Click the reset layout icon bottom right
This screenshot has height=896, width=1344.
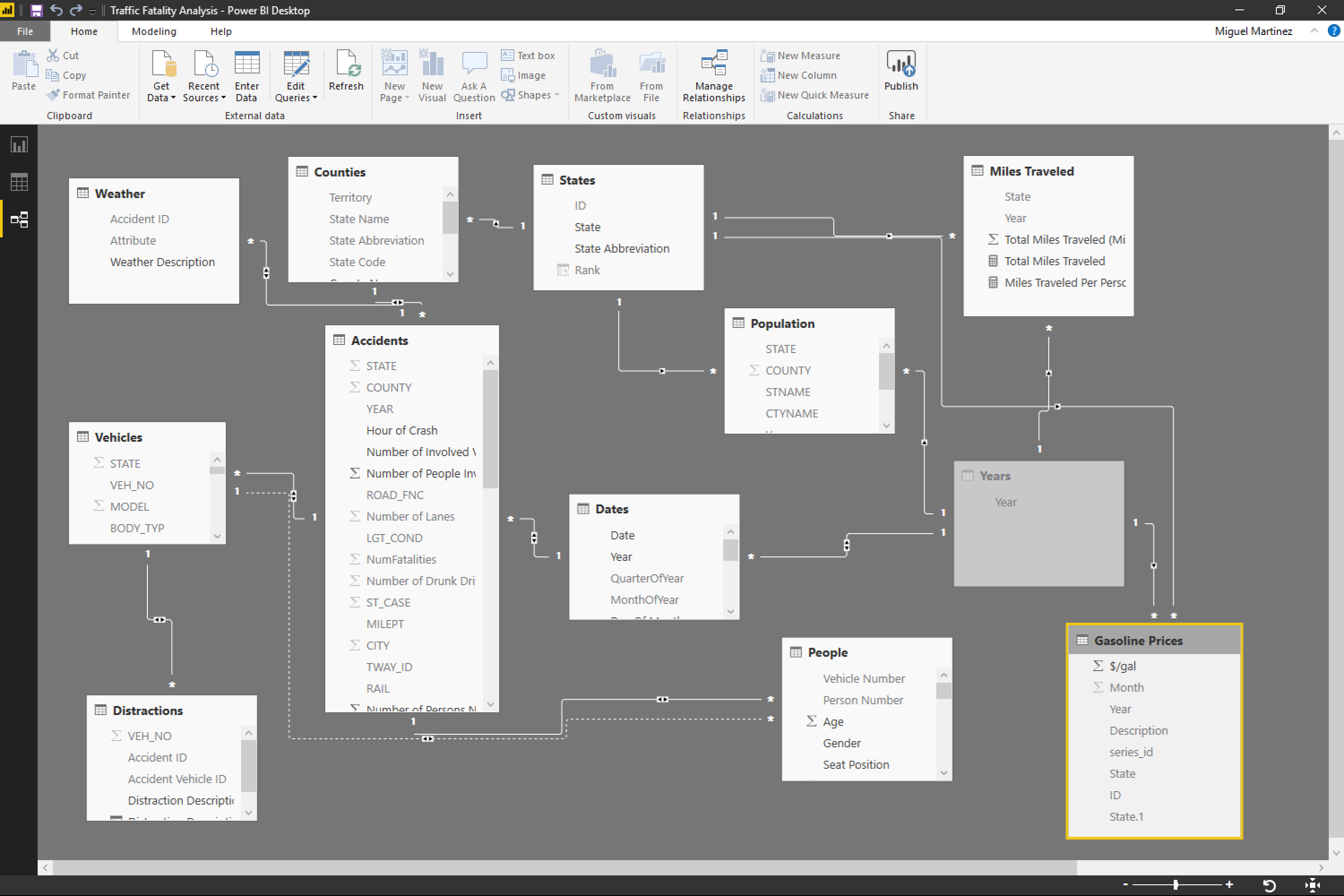click(1269, 885)
